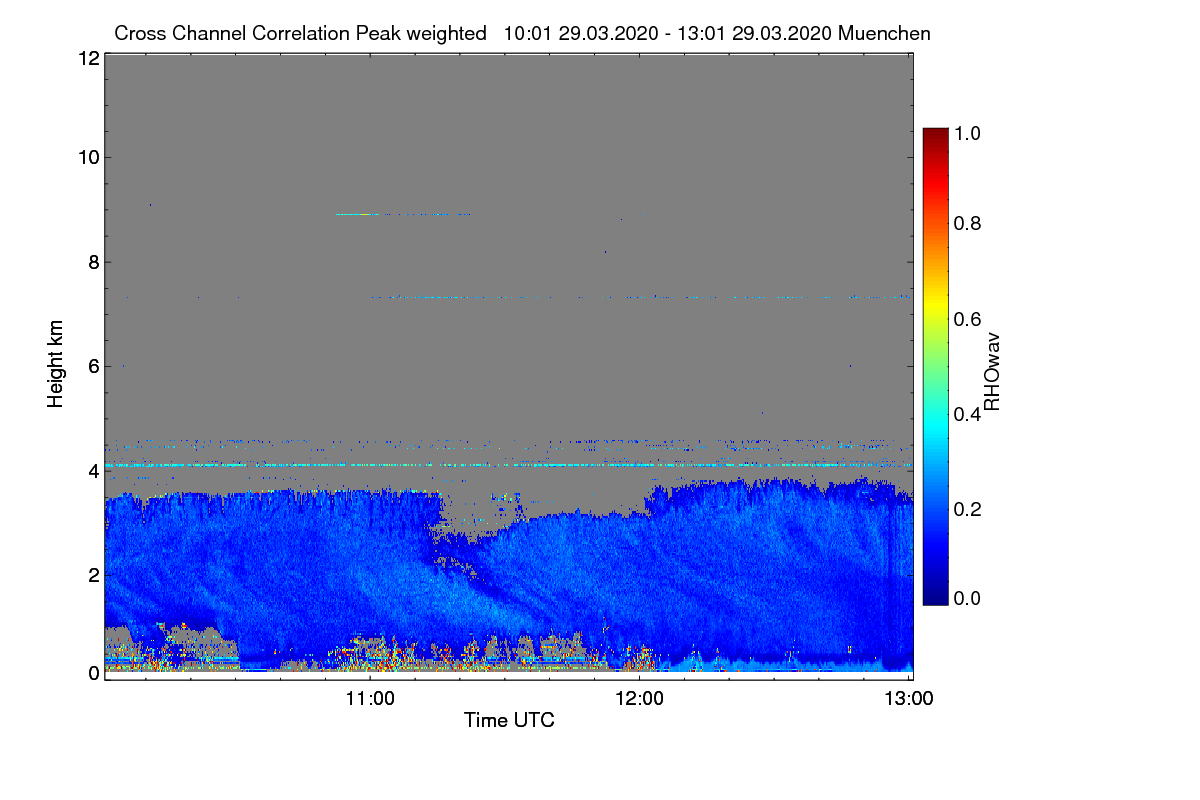Click the colorbar value 0.0
This screenshot has height=800, width=1200.
969,598
